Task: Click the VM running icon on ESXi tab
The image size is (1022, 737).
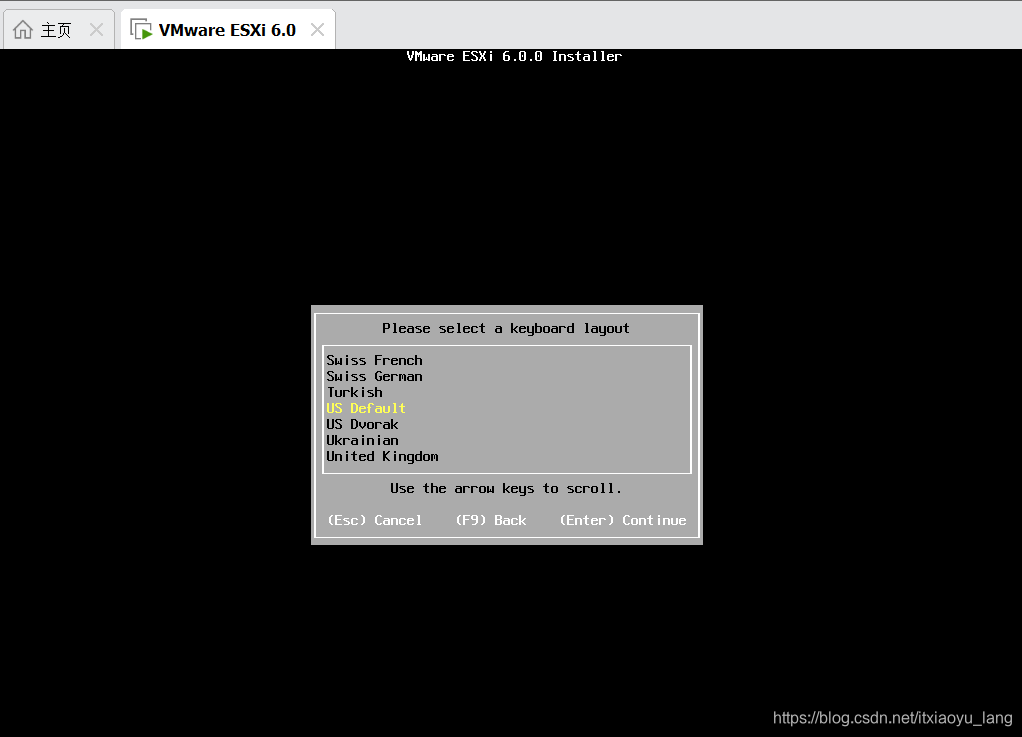Action: tap(141, 29)
